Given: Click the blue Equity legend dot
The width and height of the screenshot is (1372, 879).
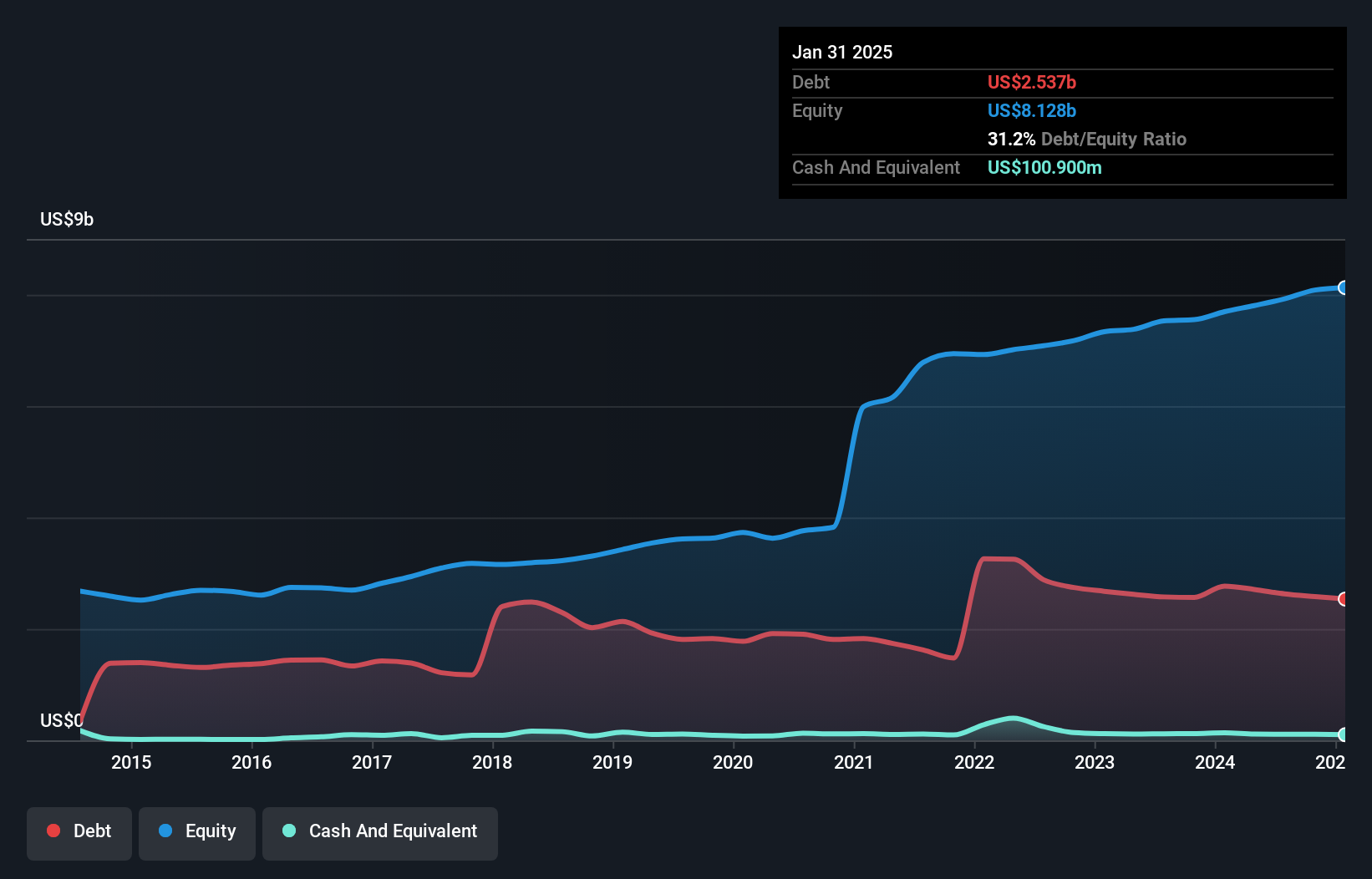Looking at the screenshot, I should pyautogui.click(x=165, y=831).
